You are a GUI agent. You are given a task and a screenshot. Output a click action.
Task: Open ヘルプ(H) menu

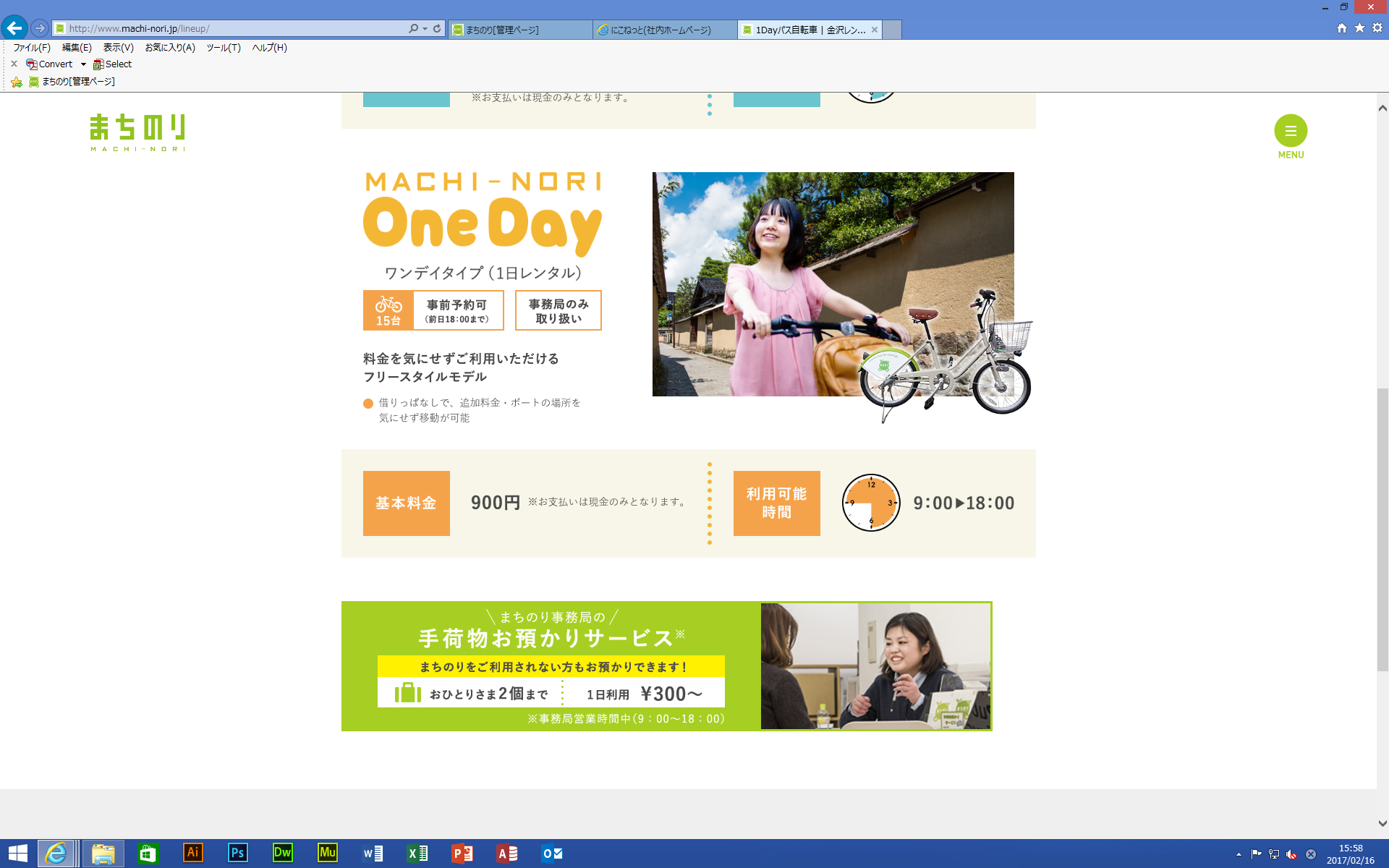tap(269, 47)
